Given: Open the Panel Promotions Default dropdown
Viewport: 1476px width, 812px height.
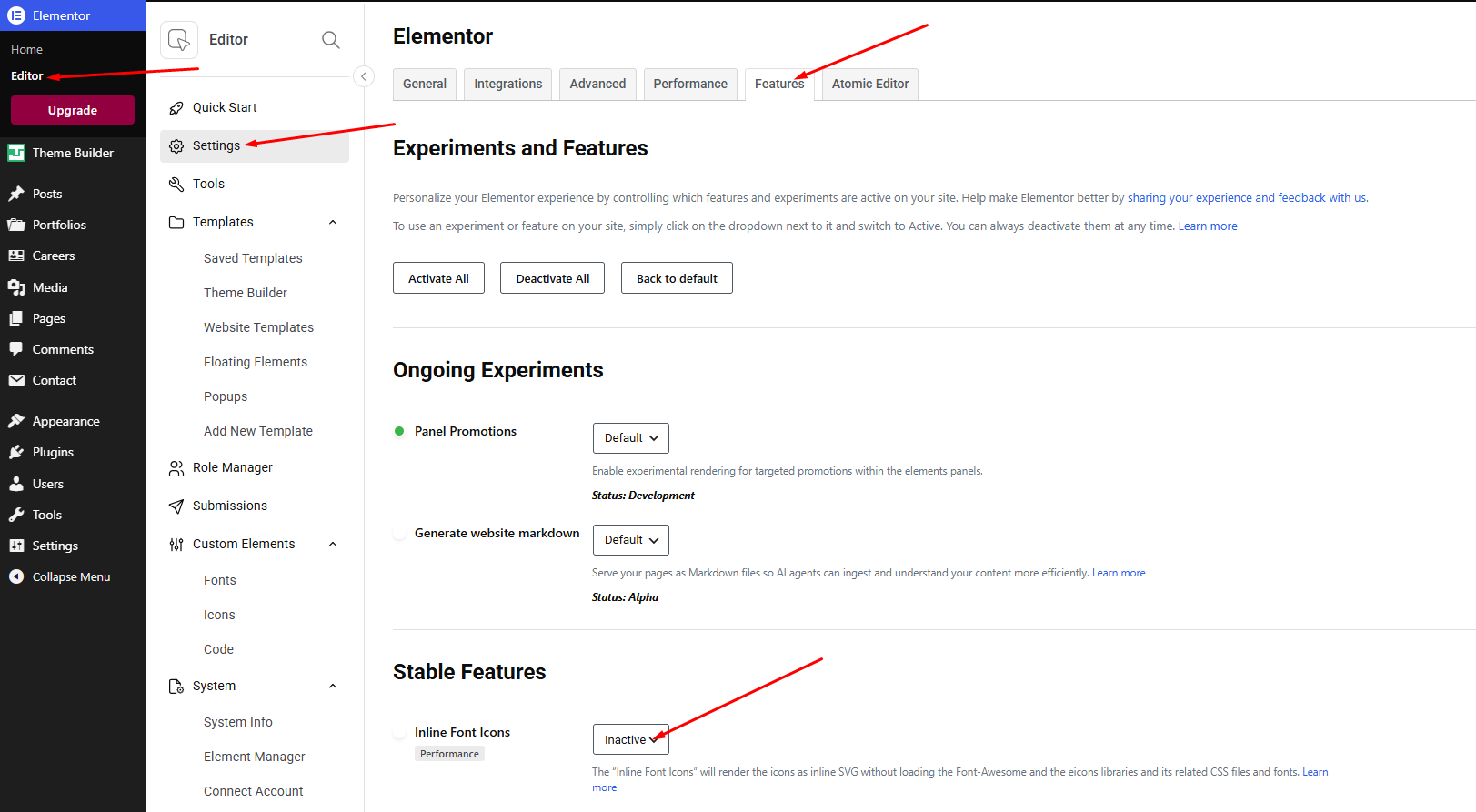Looking at the screenshot, I should point(631,438).
